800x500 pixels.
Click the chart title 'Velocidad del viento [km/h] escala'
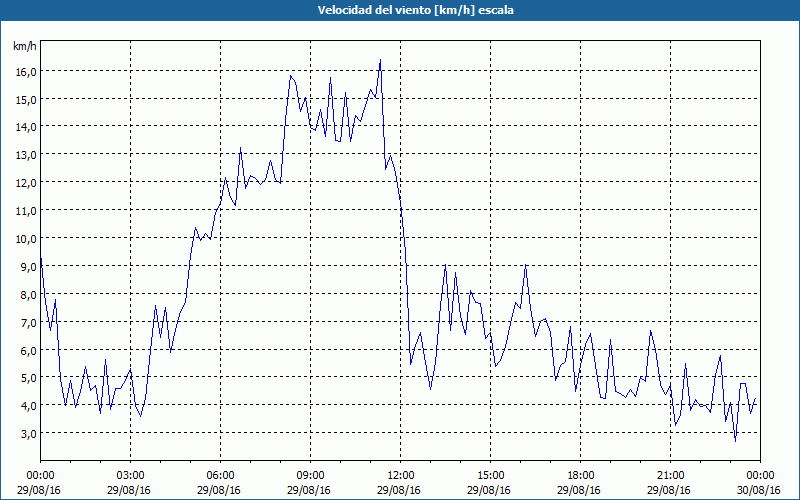point(415,10)
